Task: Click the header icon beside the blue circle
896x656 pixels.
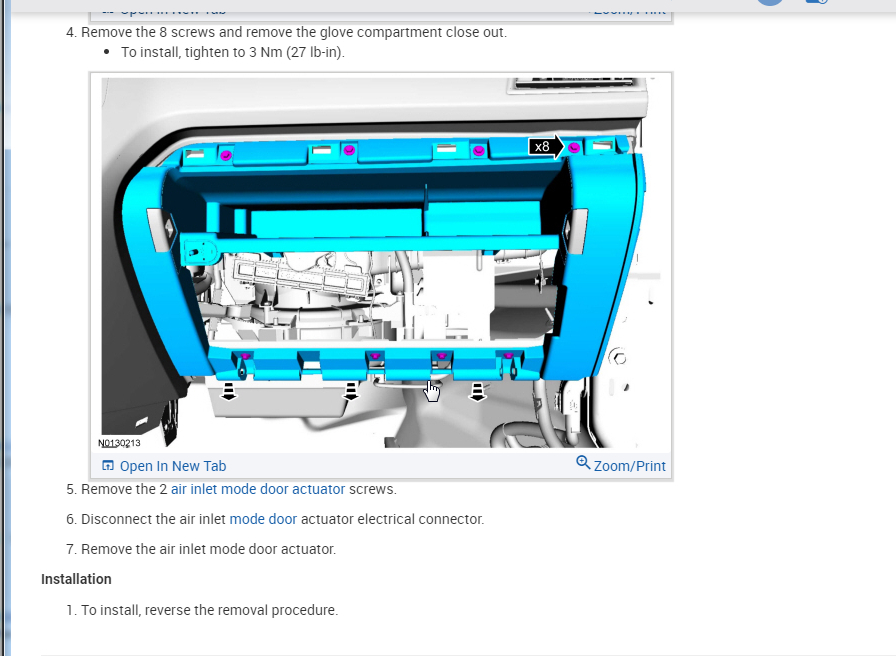Action: coord(817,2)
